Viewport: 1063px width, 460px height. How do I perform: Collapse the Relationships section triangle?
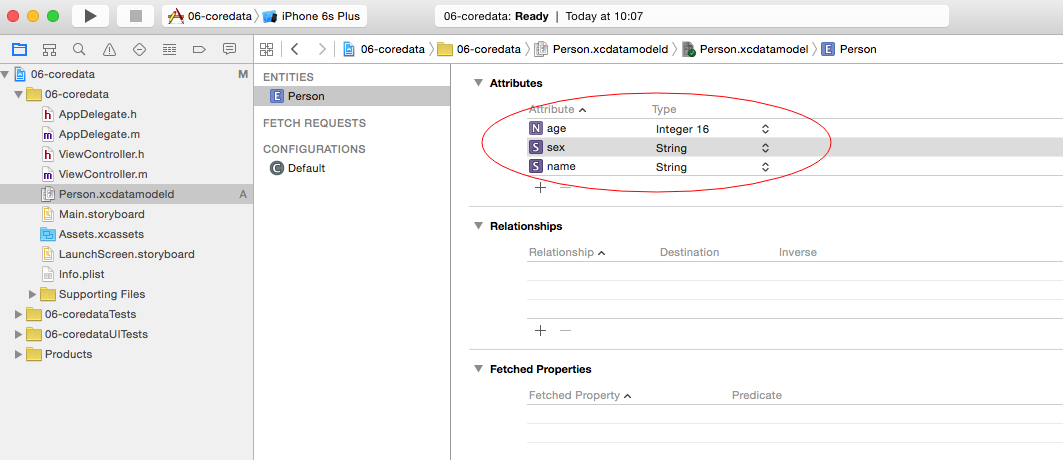(478, 226)
